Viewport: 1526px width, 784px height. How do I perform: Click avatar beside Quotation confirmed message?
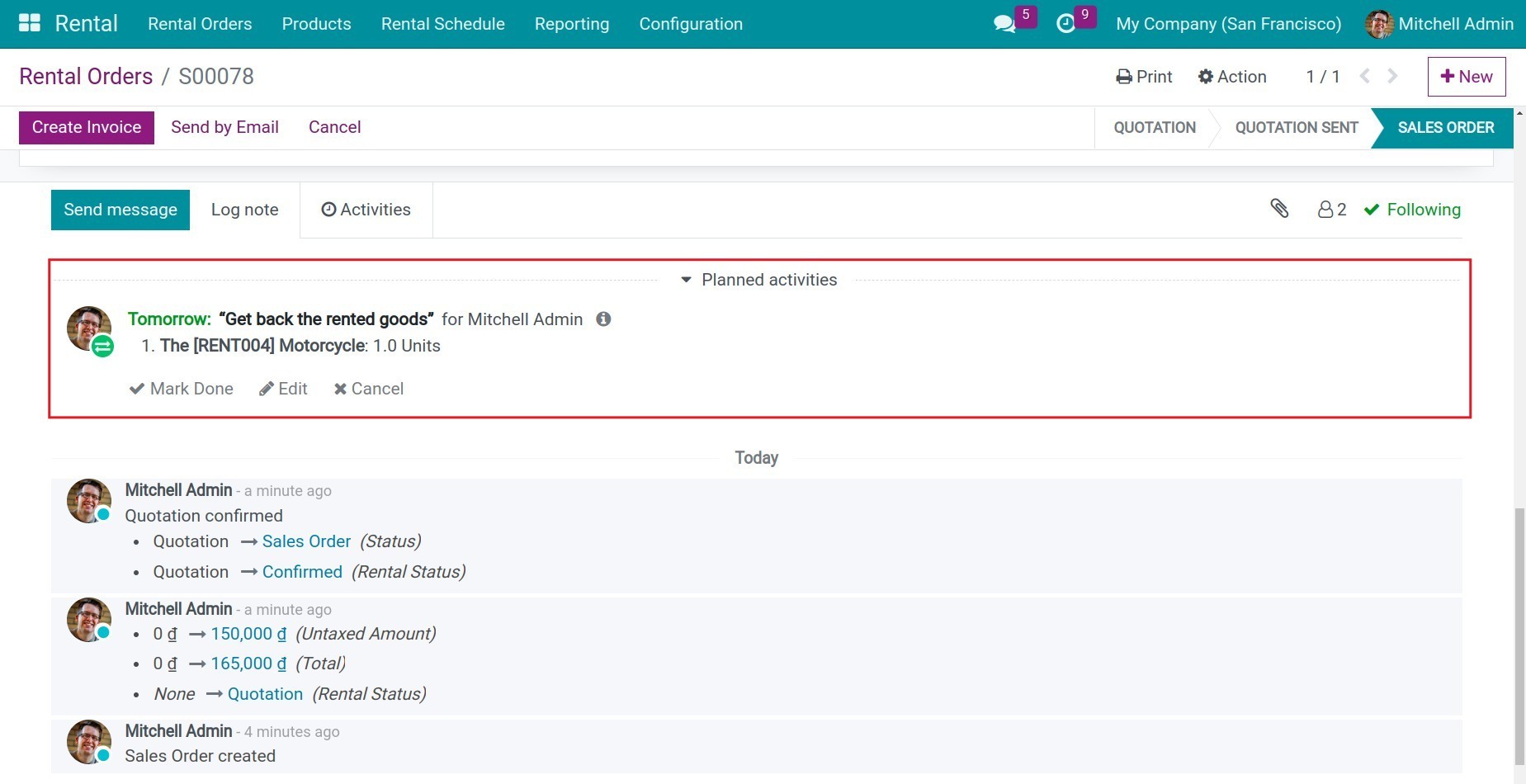89,501
